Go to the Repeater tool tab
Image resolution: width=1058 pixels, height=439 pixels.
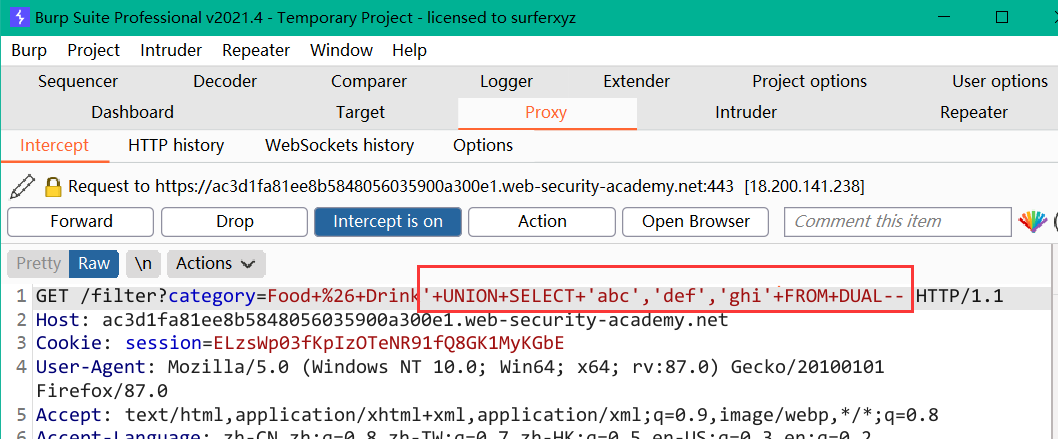(x=974, y=112)
